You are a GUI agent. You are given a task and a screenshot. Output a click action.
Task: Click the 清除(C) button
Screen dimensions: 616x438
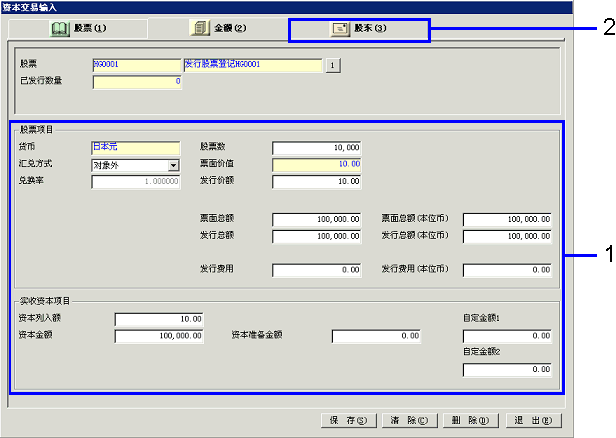[409, 420]
